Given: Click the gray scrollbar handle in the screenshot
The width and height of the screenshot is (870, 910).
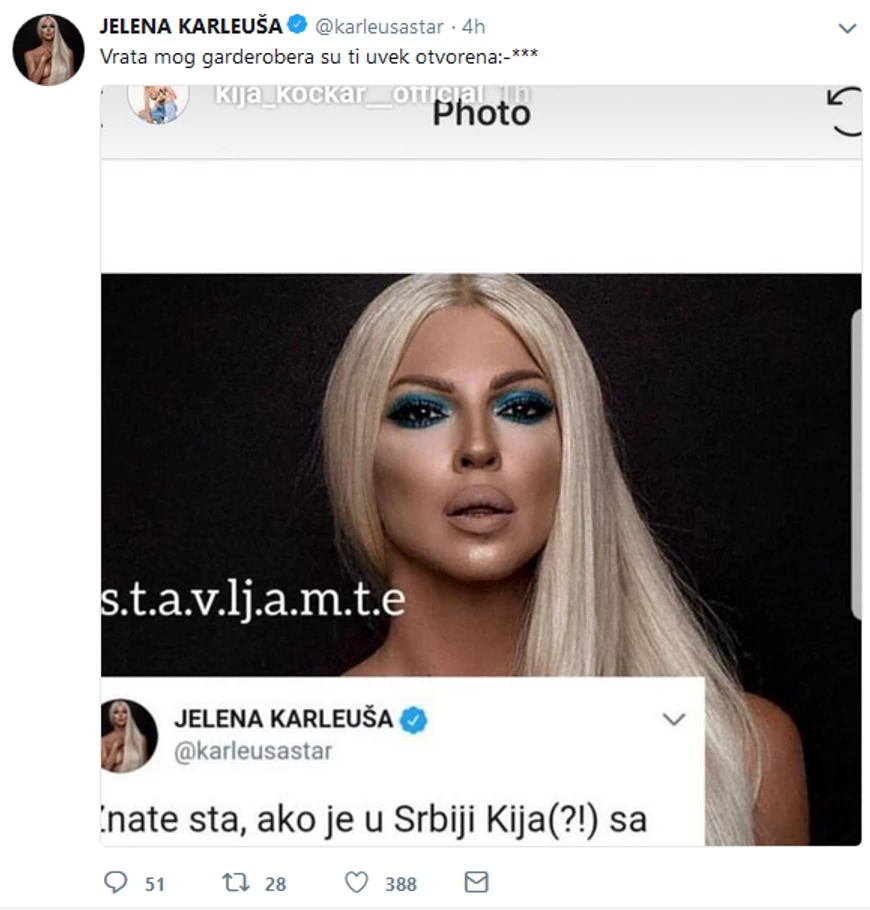Looking at the screenshot, I should (x=855, y=464).
